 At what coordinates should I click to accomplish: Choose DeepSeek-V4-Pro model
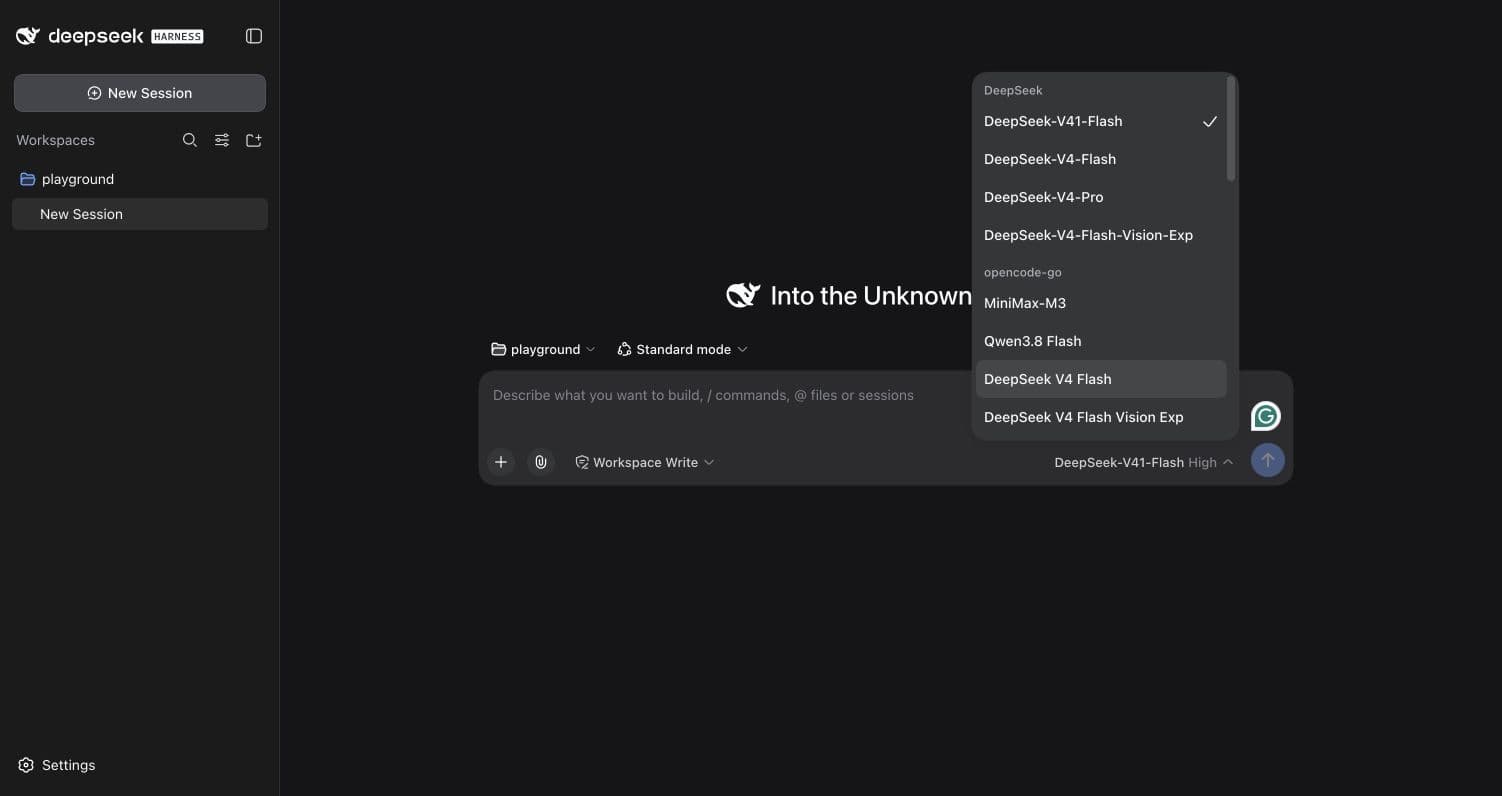[x=1101, y=197]
